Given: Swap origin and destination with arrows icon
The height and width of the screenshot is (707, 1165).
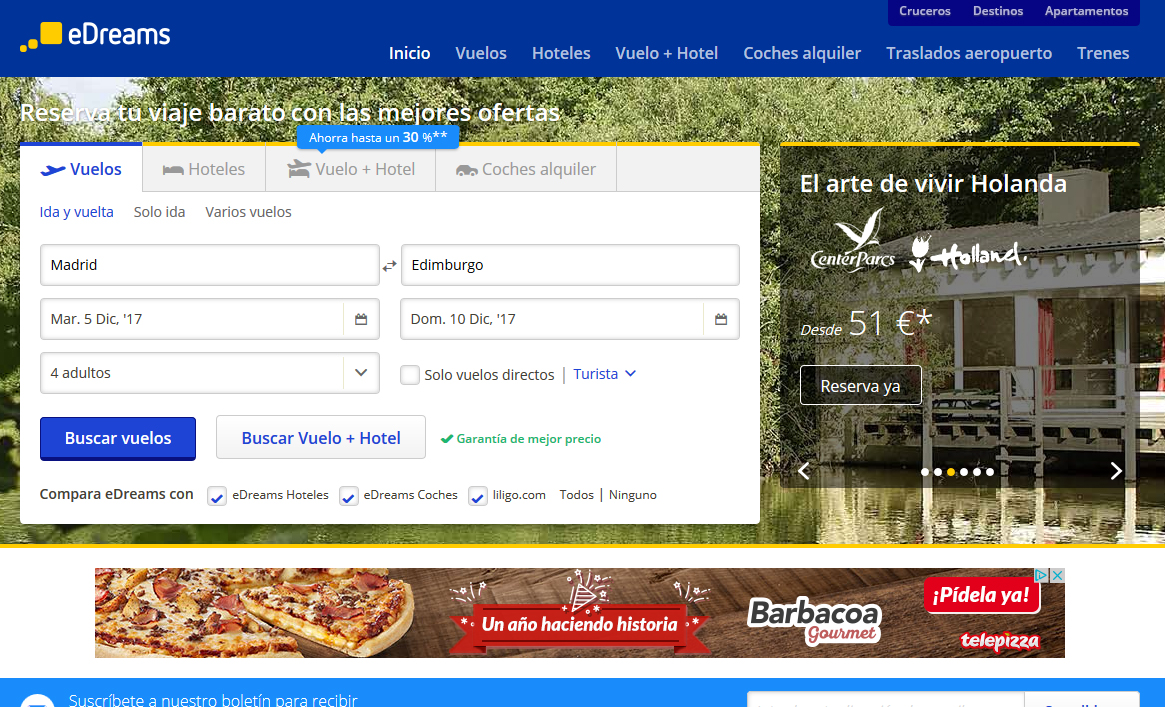Looking at the screenshot, I should click(x=390, y=266).
